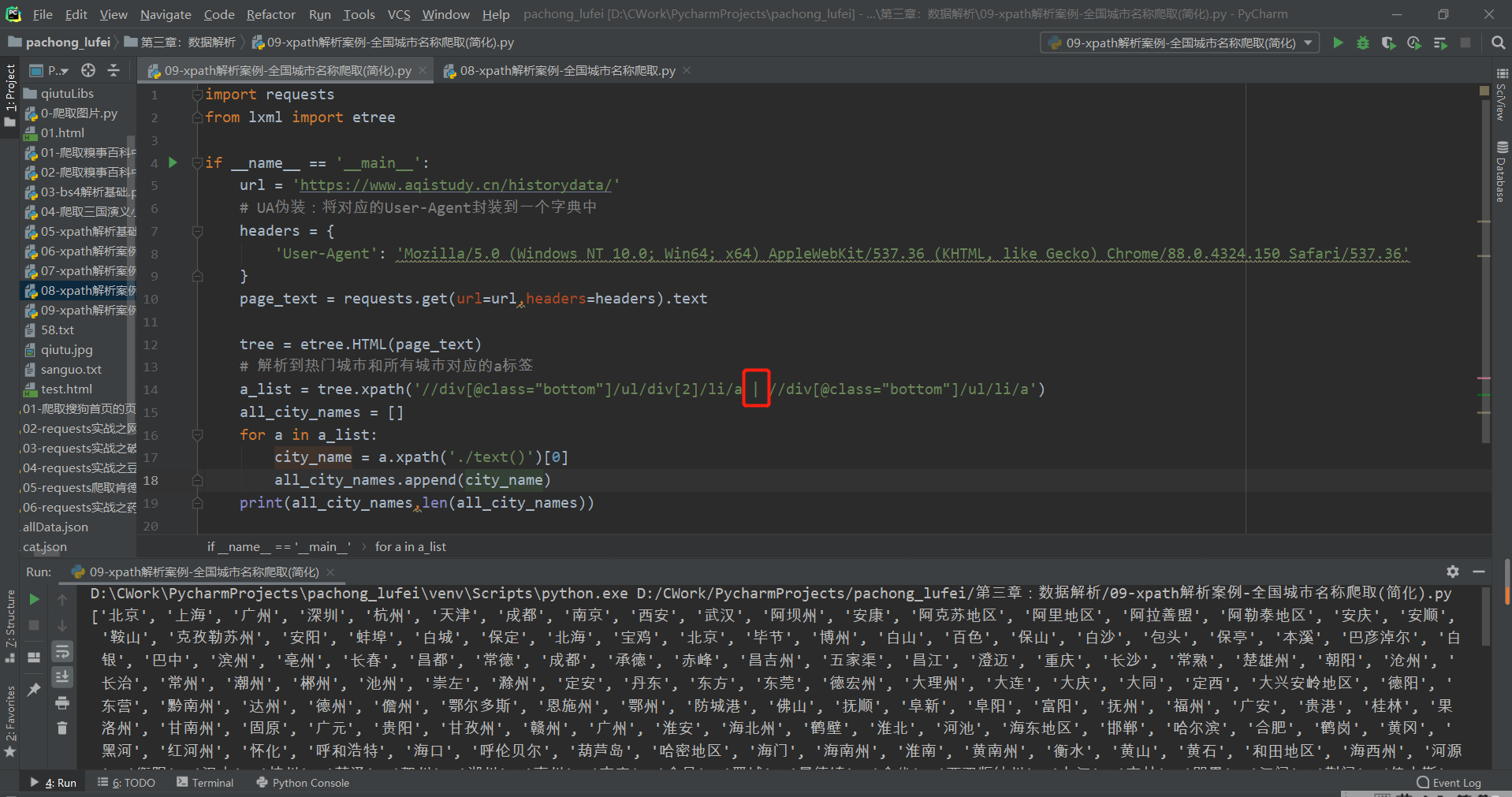Print the Run console output
The image size is (1512, 797).
[62, 702]
